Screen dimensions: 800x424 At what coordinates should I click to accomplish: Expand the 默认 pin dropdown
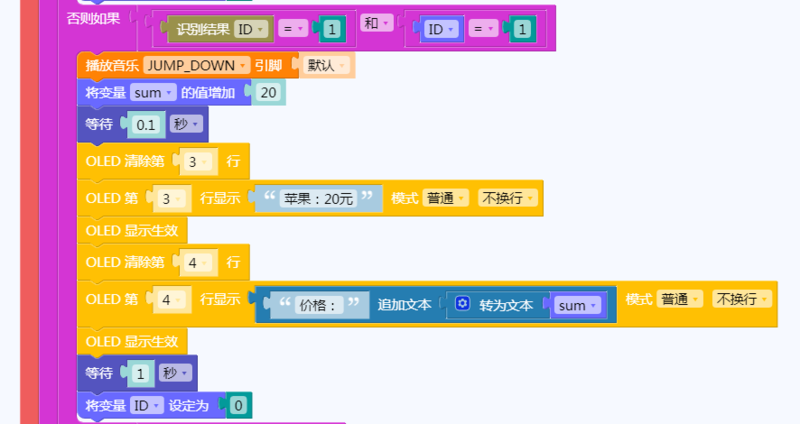(x=326, y=66)
